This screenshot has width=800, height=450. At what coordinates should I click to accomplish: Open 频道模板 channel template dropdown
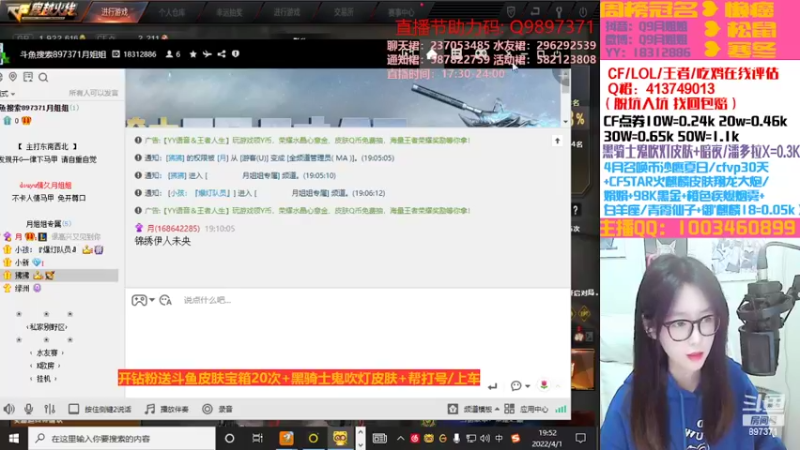coord(481,409)
